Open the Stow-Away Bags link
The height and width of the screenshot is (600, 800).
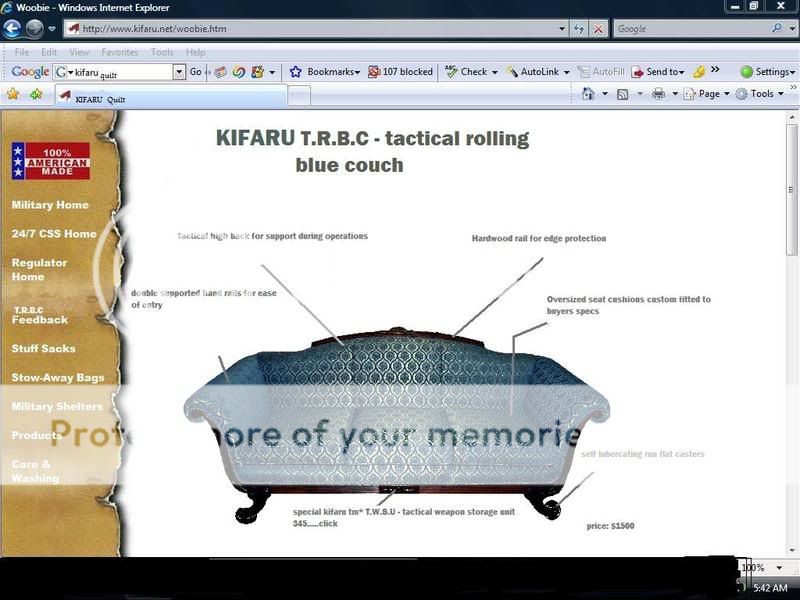pyautogui.click(x=58, y=378)
